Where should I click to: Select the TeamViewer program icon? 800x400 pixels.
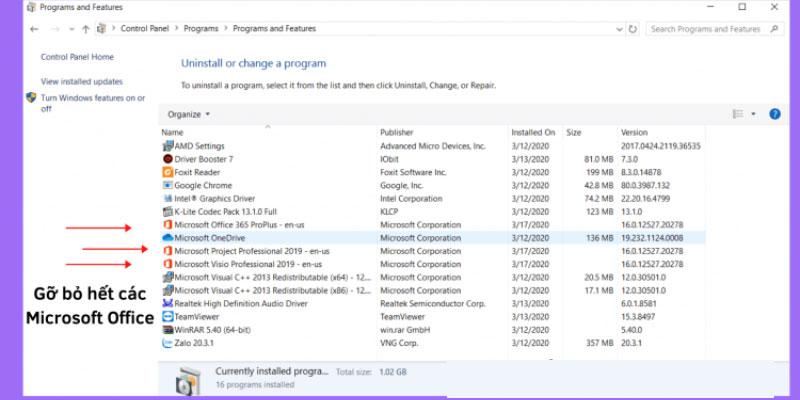click(167, 316)
